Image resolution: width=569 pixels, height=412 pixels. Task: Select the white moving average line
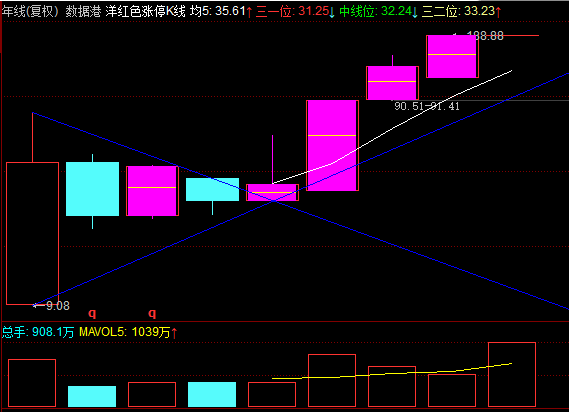click(392, 128)
